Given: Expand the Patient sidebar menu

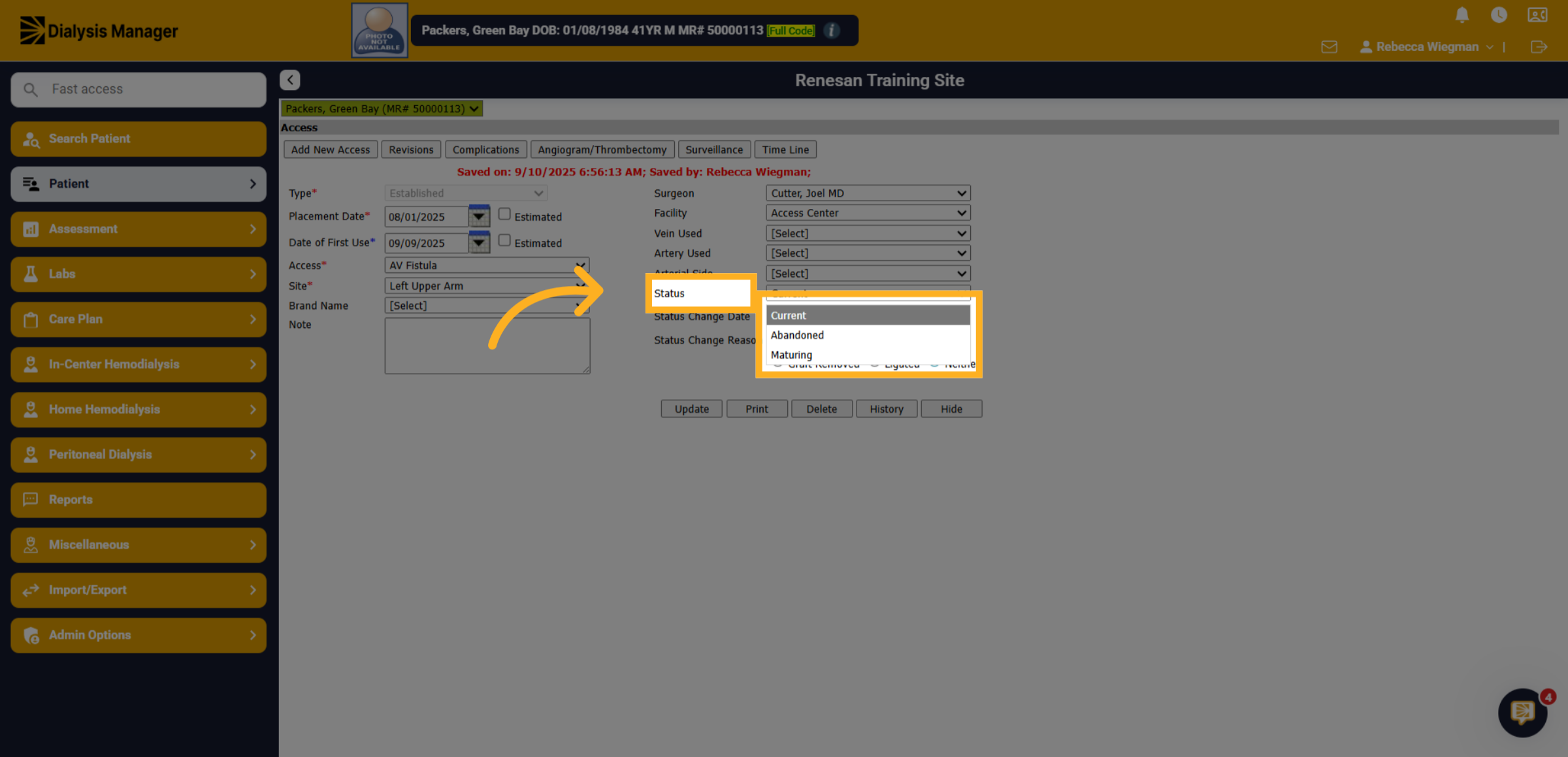Looking at the screenshot, I should pos(139,184).
